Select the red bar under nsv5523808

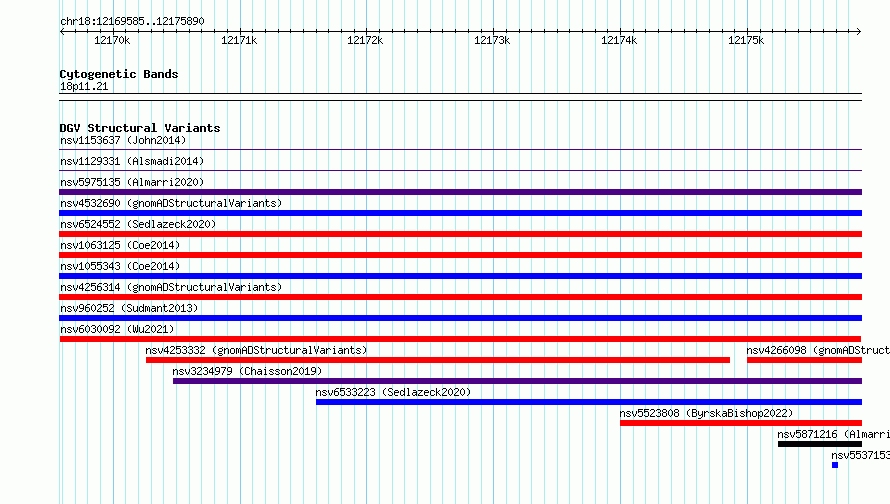click(x=741, y=423)
